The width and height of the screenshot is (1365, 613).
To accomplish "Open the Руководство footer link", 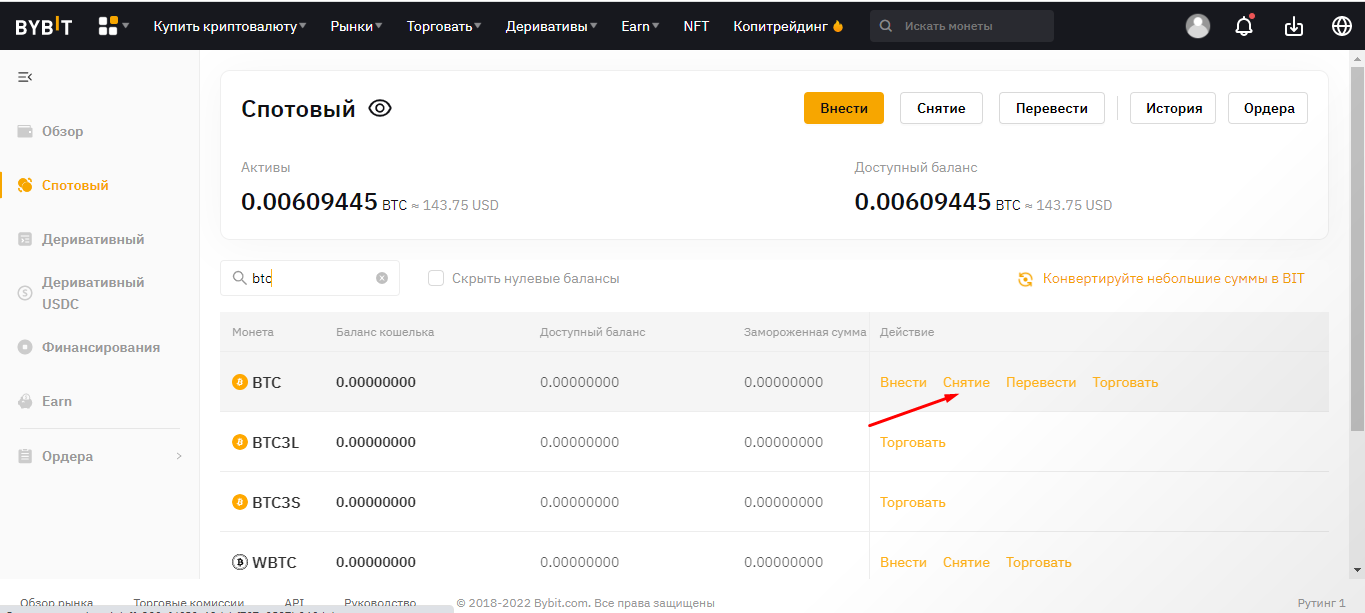I will pos(380,603).
